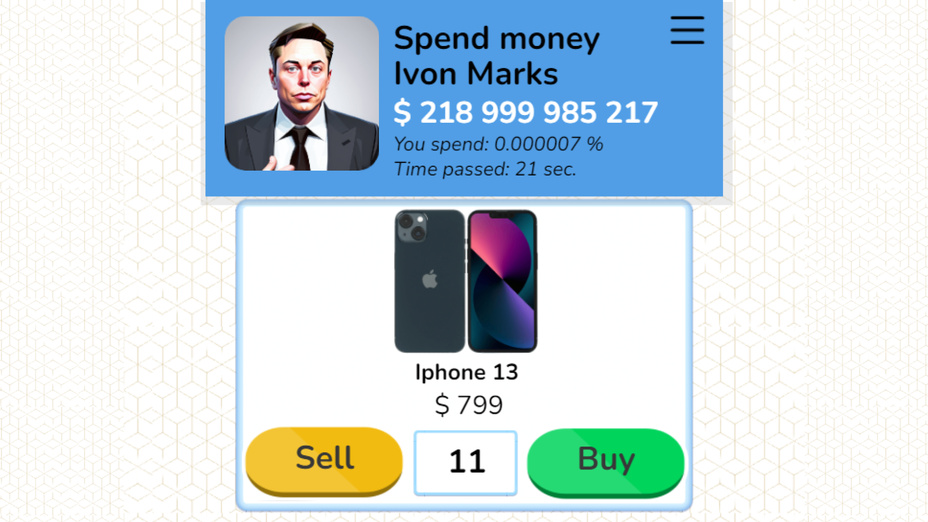This screenshot has width=928, height=522.
Task: Open the hamburger menu in the header
Action: [x=687, y=30]
